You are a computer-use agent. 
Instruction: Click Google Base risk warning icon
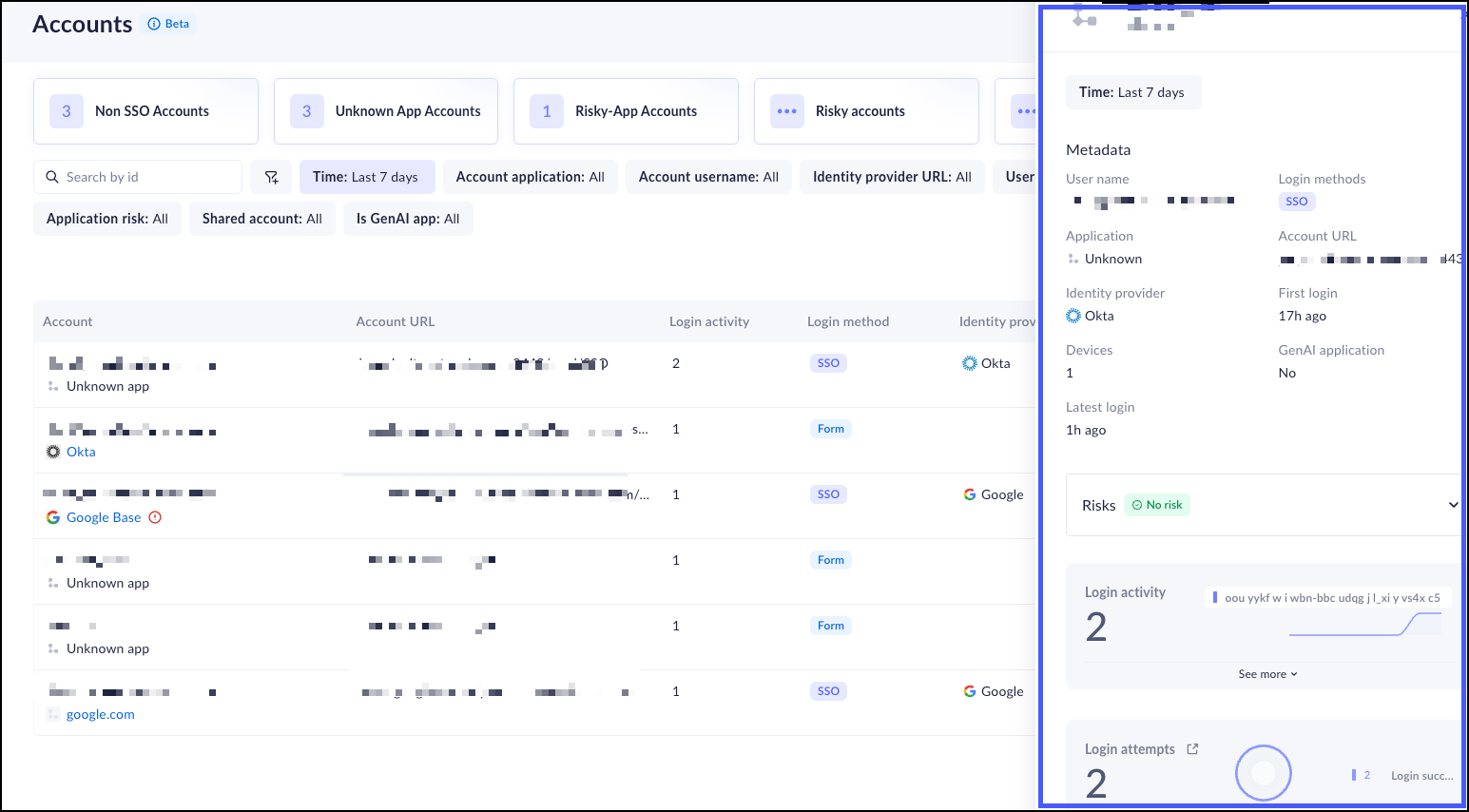pyautogui.click(x=155, y=517)
